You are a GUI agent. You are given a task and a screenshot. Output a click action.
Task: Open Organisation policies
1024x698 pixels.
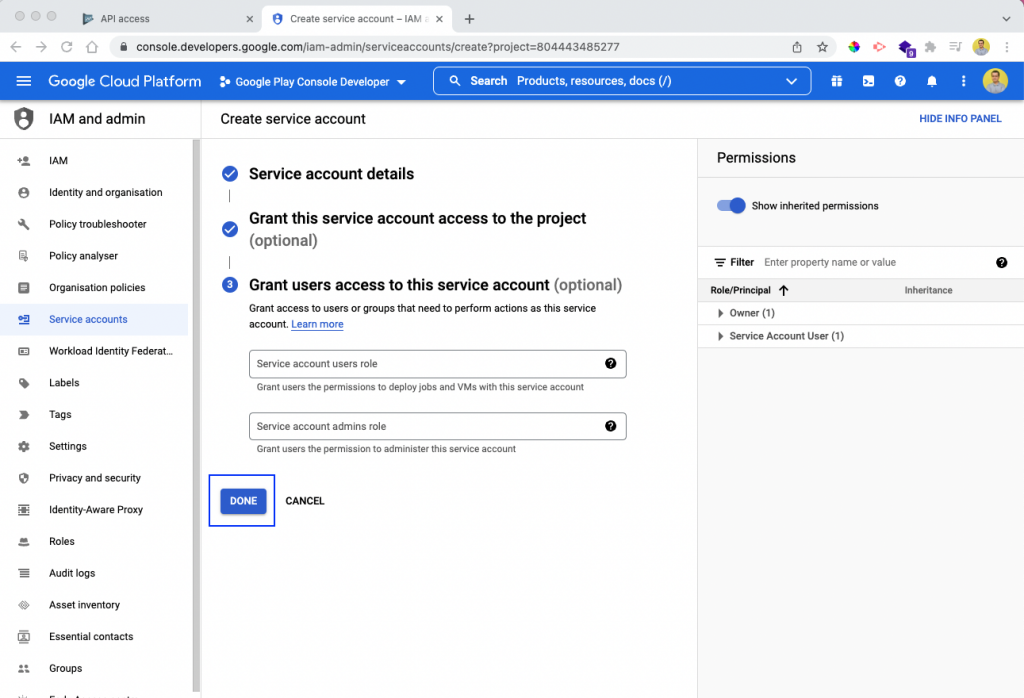coord(94,287)
